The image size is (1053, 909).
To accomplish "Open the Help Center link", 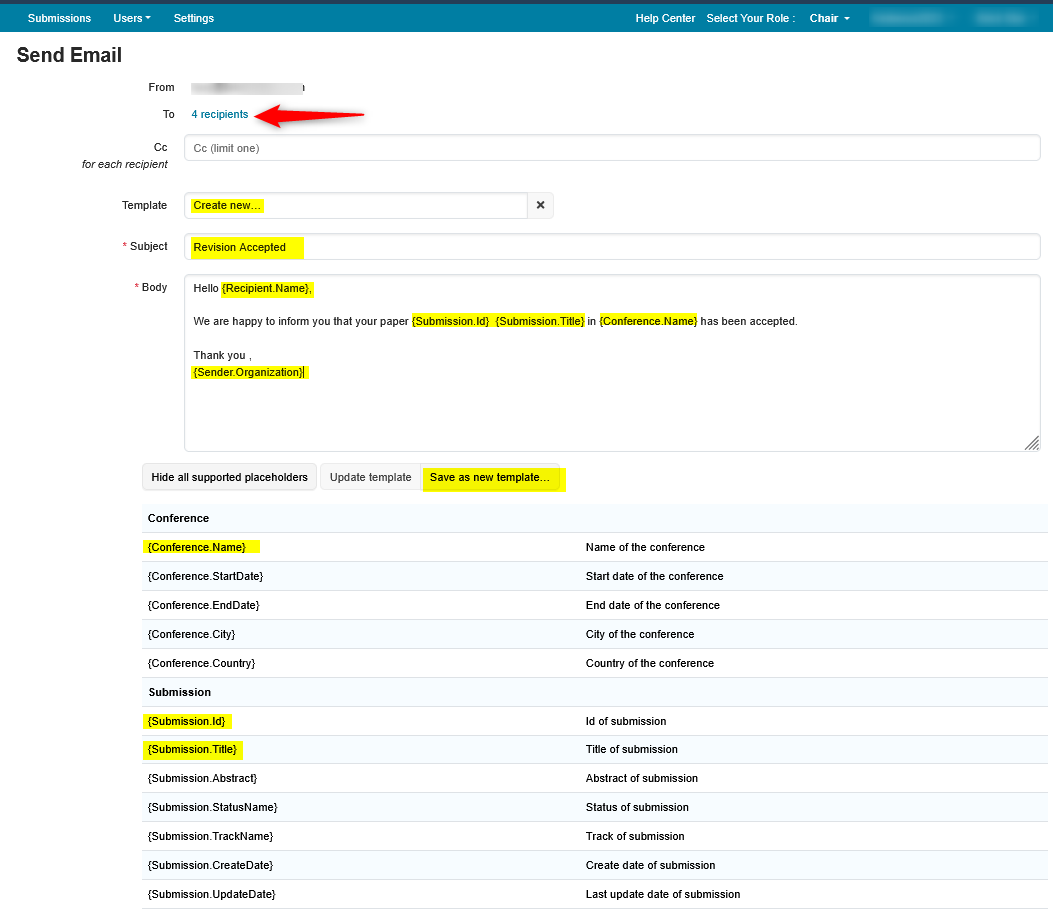I will tap(665, 18).
